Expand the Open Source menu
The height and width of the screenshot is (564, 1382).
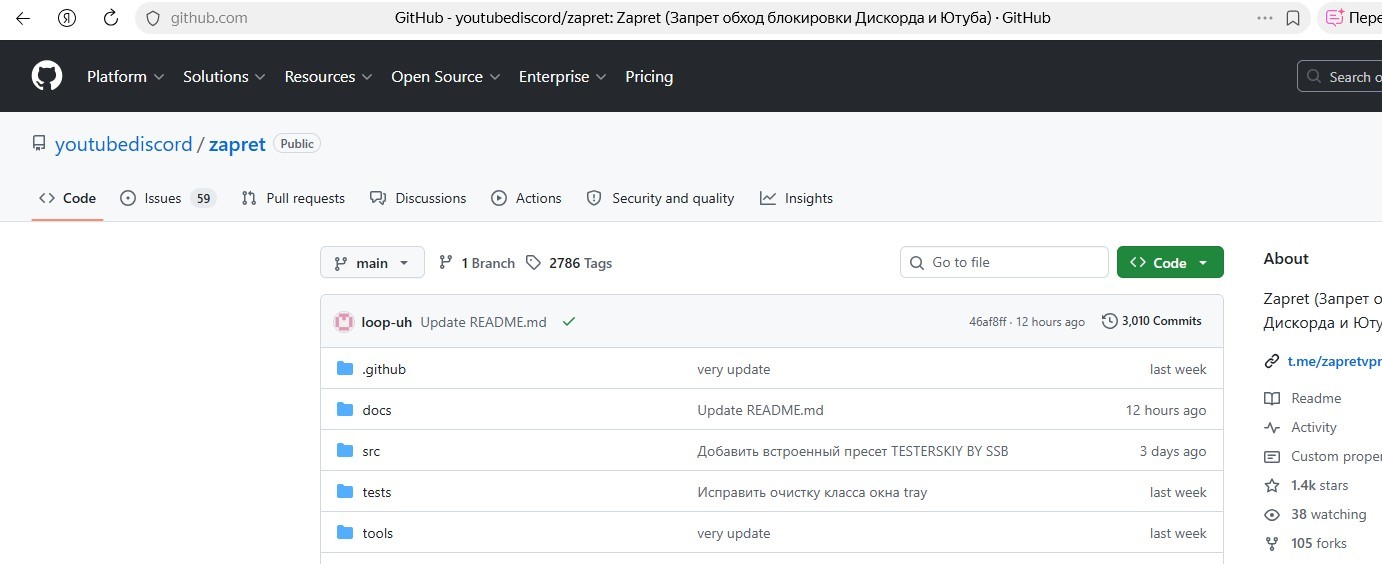[x=445, y=77]
